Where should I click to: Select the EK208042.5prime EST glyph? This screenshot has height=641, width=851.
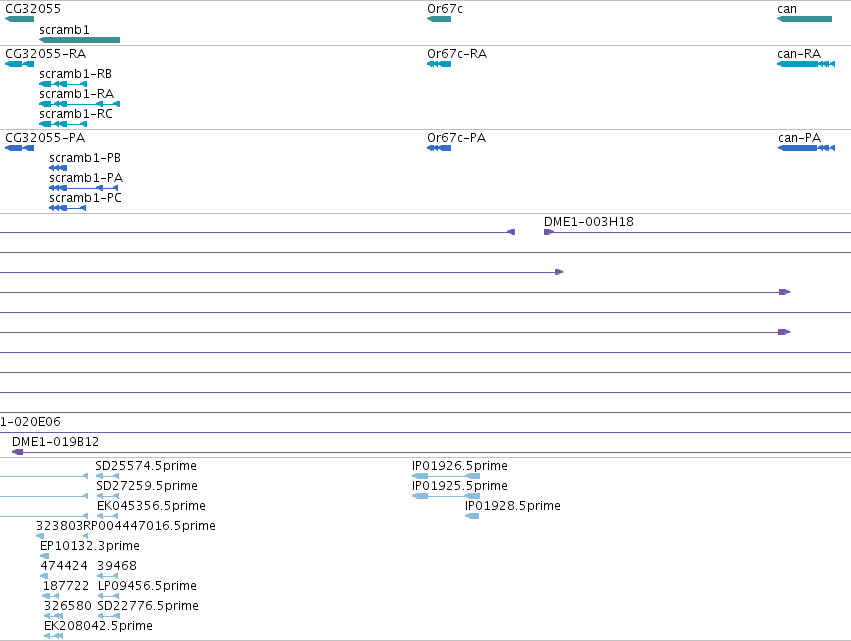(53, 636)
